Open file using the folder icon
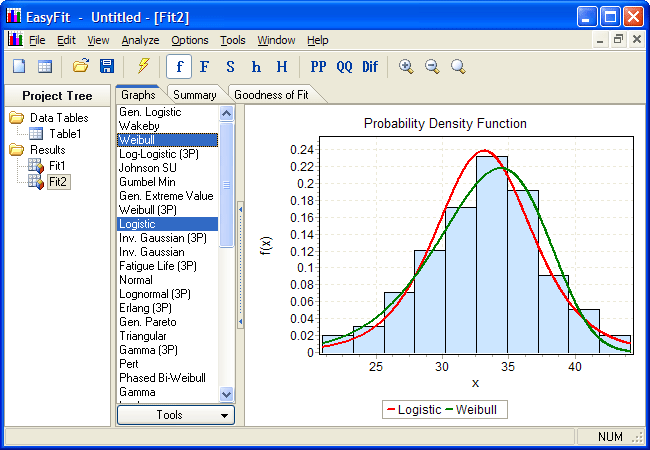The width and height of the screenshot is (650, 450). point(81,66)
